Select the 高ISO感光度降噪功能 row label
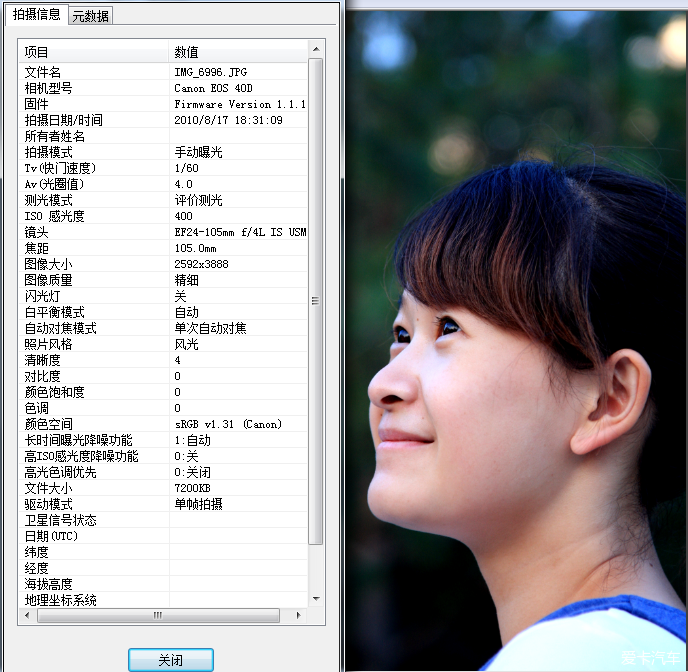The width and height of the screenshot is (688, 672). 82,456
